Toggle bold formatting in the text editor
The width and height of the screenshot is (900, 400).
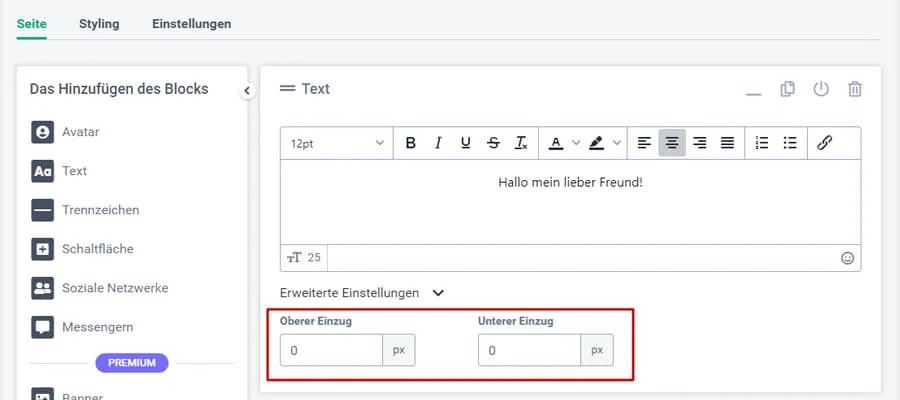pos(410,143)
